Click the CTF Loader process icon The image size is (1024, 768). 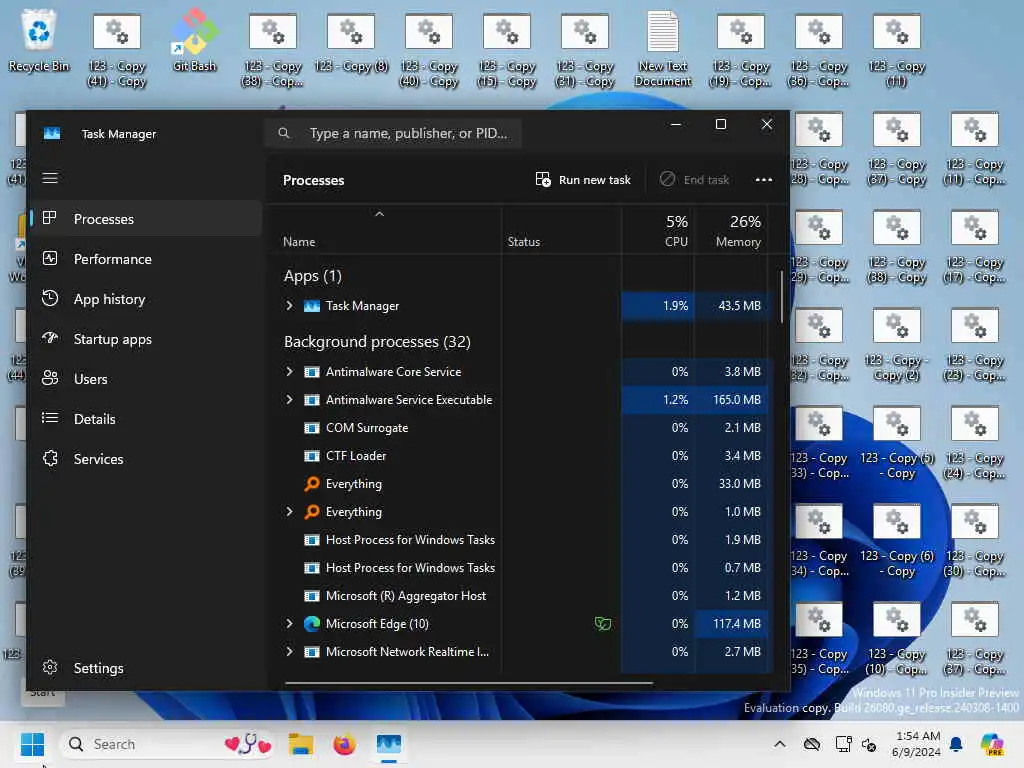click(x=312, y=456)
